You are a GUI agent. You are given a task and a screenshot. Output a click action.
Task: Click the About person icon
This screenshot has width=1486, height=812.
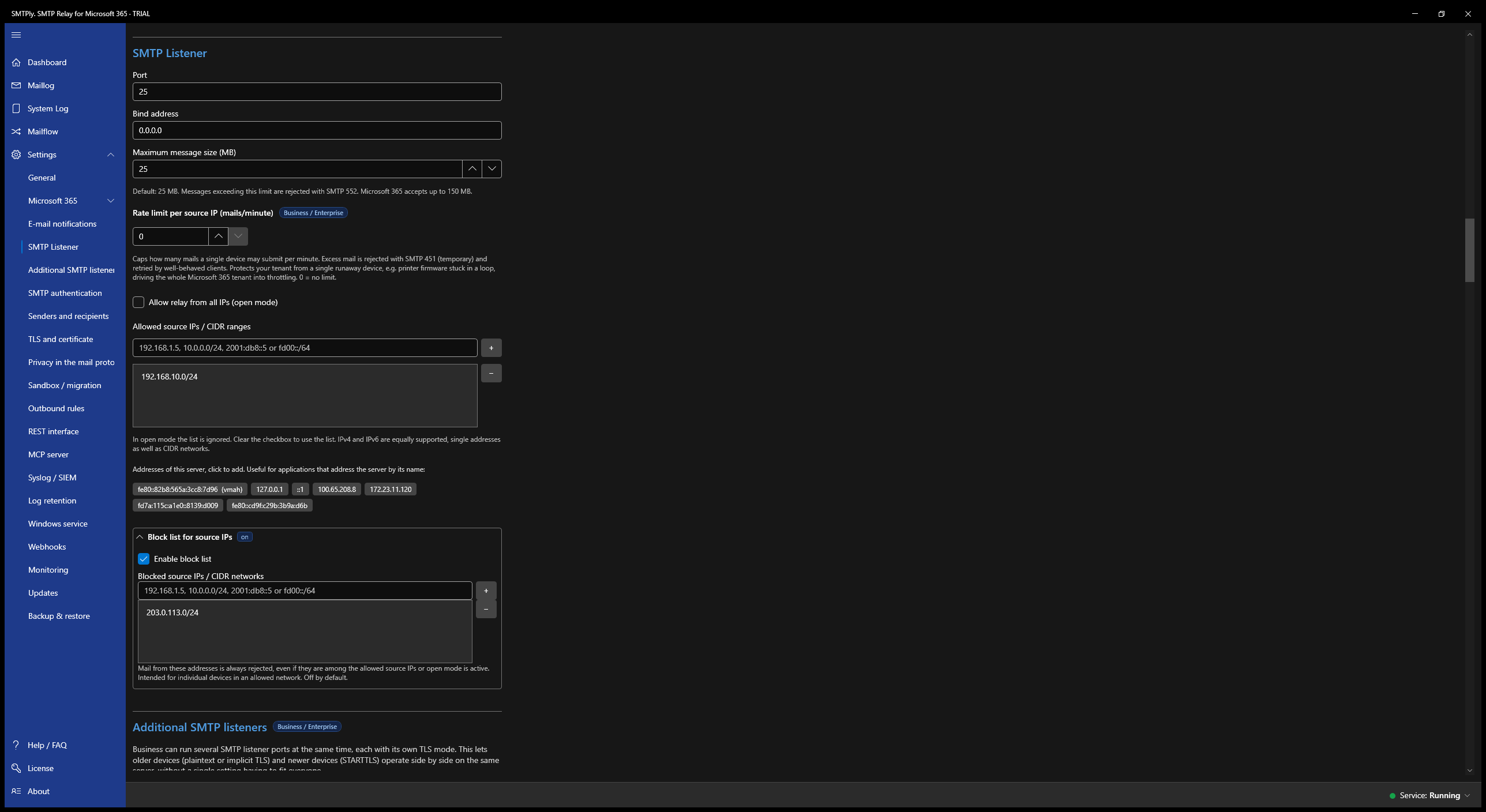point(16,791)
